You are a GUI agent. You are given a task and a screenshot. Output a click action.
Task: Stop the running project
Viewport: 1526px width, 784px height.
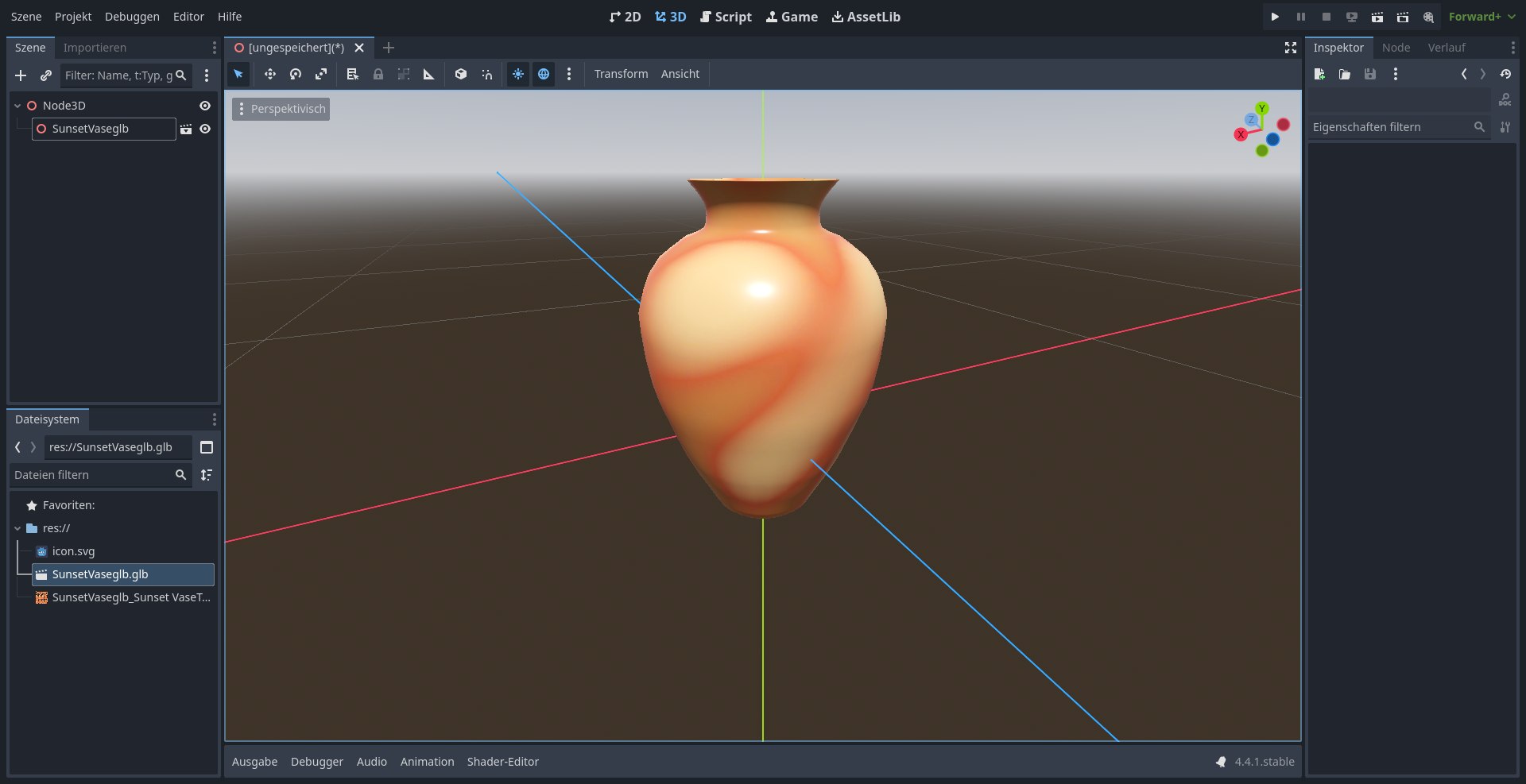coord(1327,17)
